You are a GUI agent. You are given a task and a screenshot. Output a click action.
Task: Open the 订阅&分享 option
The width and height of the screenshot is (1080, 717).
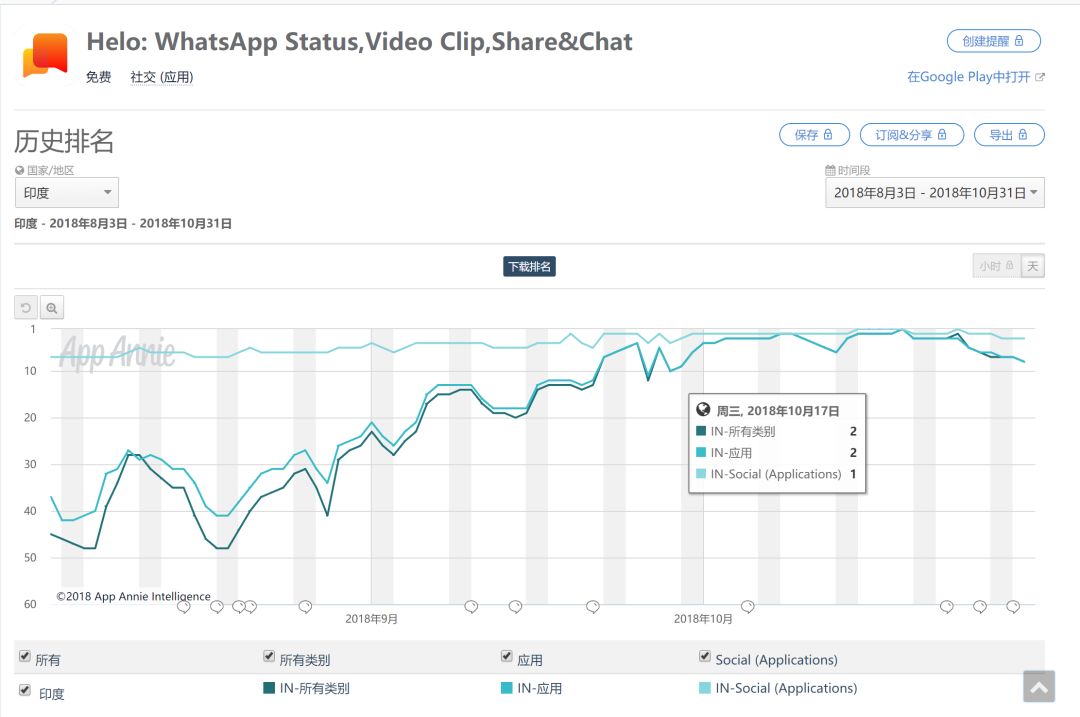click(x=911, y=135)
